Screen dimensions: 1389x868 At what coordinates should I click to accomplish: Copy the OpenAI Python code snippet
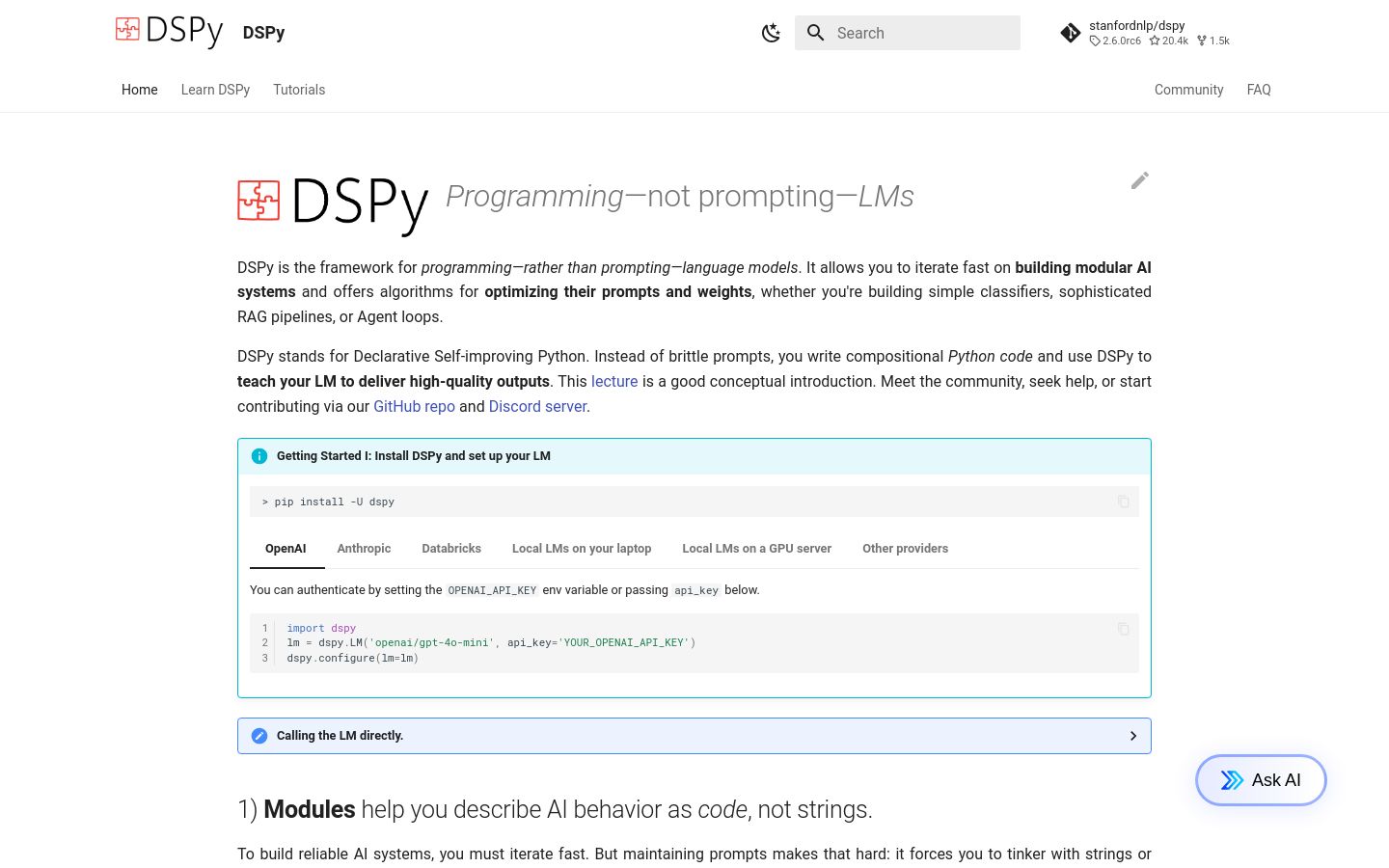[x=1123, y=629]
